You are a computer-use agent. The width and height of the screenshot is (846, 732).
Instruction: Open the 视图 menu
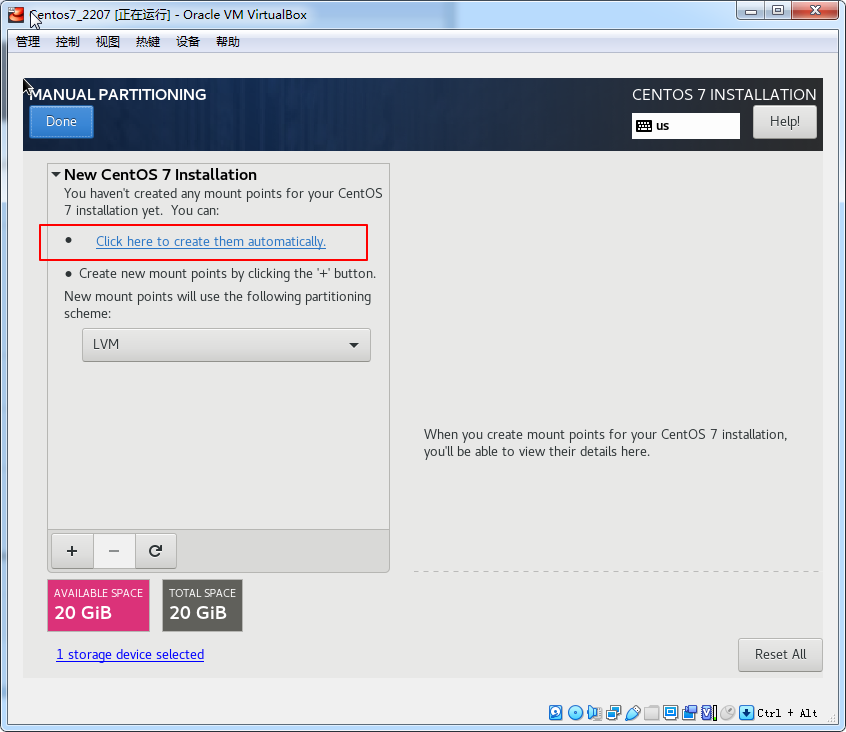[x=108, y=42]
